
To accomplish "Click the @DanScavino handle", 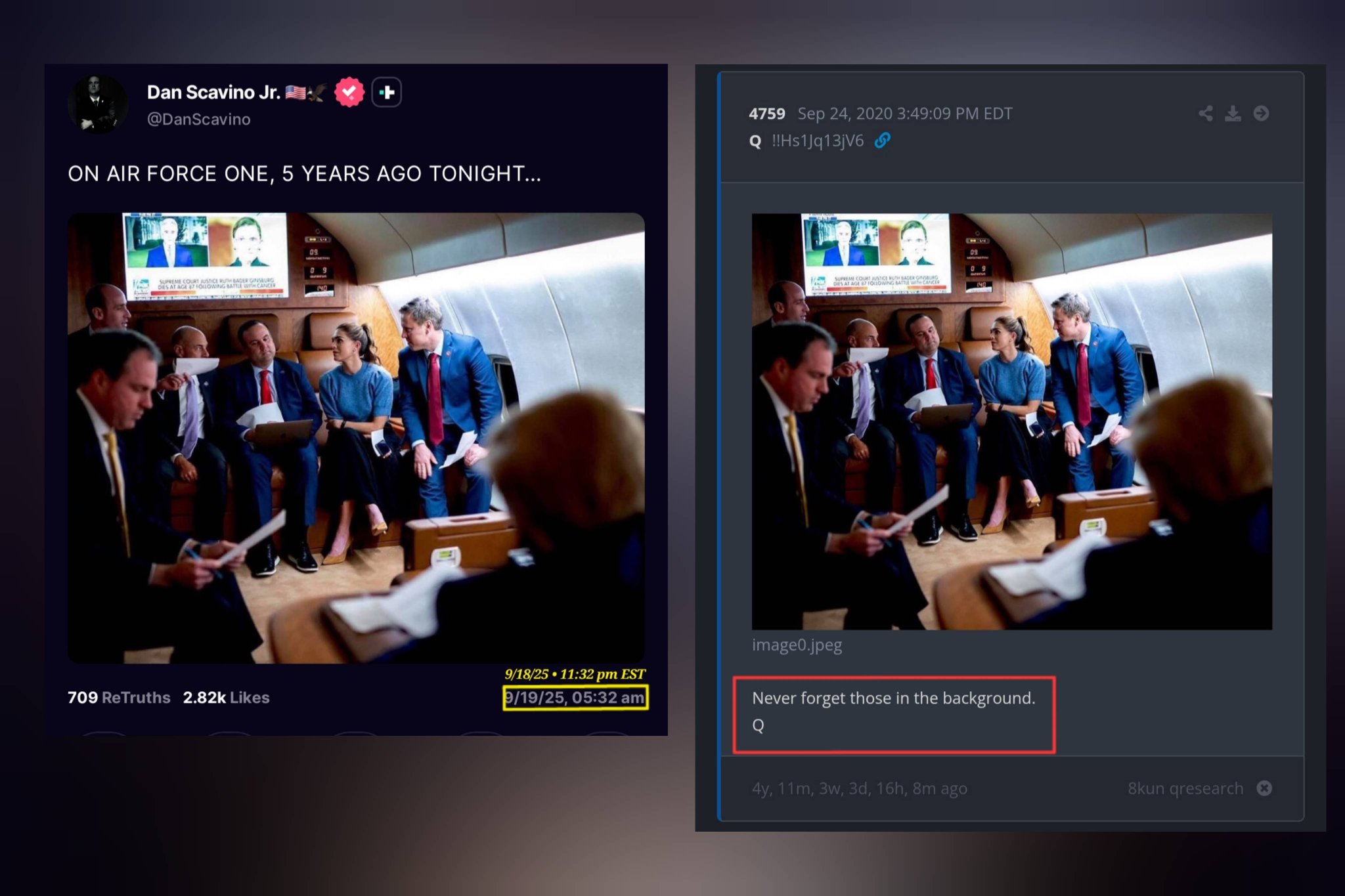I will pos(198,119).
